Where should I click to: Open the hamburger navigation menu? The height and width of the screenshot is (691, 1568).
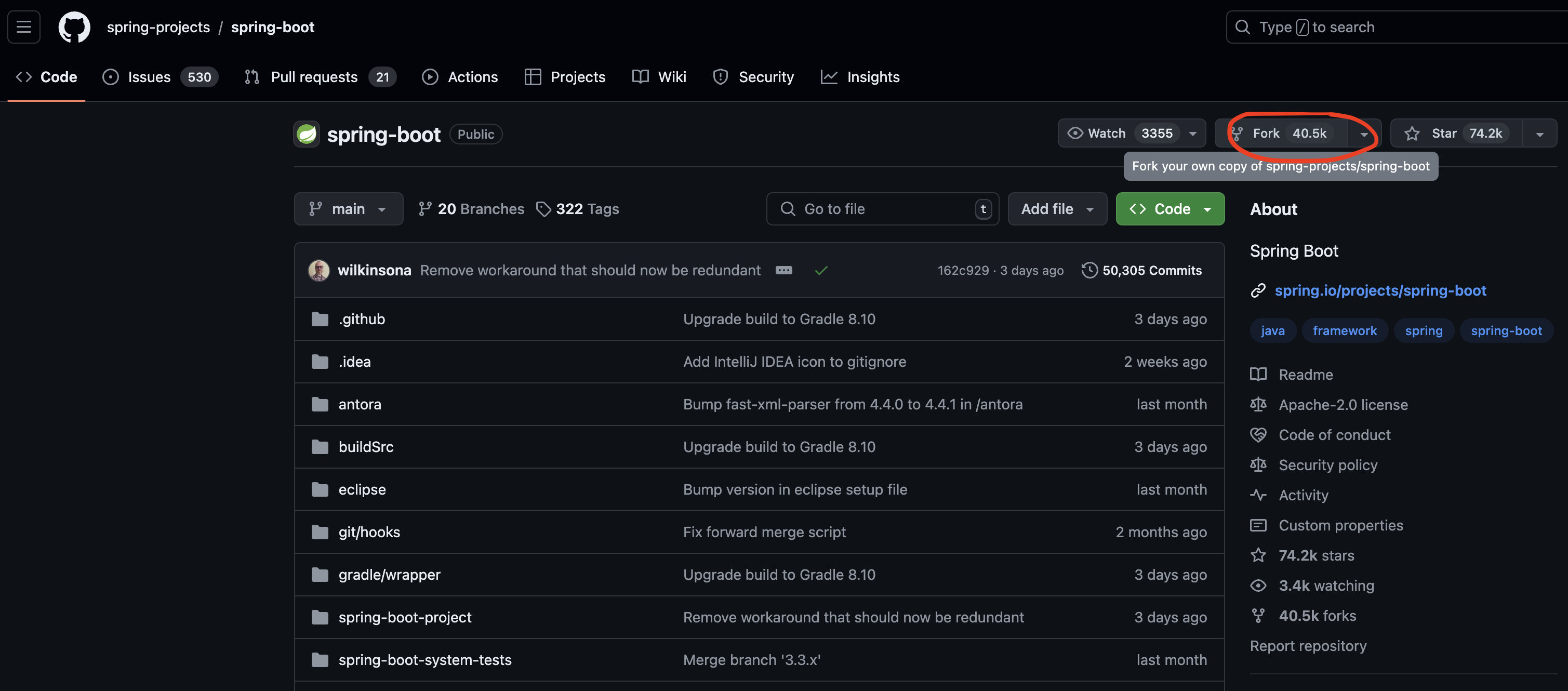pyautogui.click(x=24, y=27)
